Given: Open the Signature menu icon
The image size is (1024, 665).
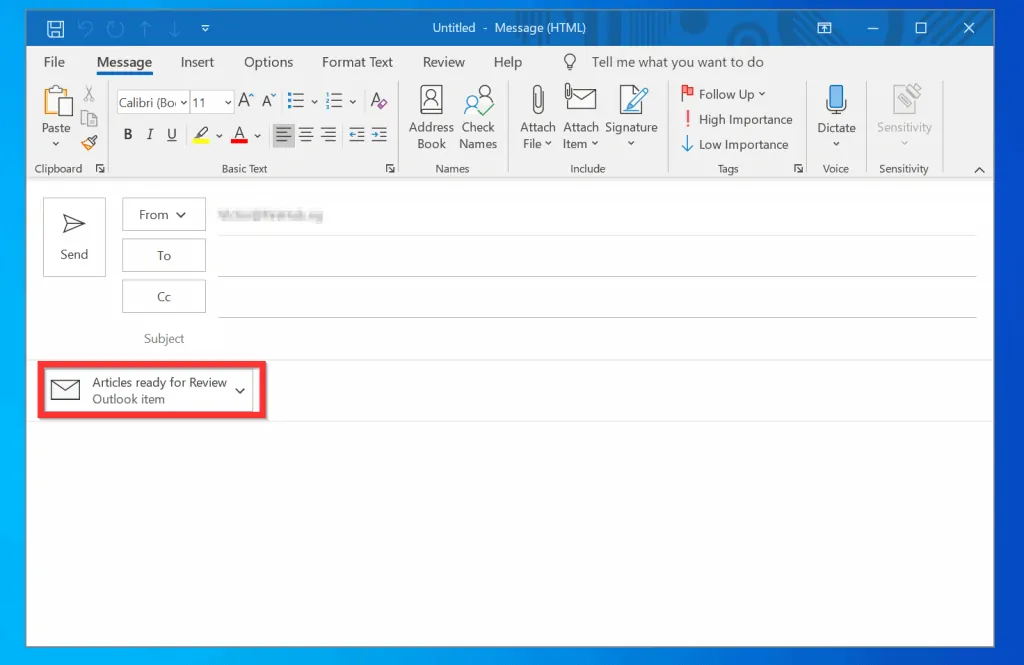Looking at the screenshot, I should click(631, 100).
